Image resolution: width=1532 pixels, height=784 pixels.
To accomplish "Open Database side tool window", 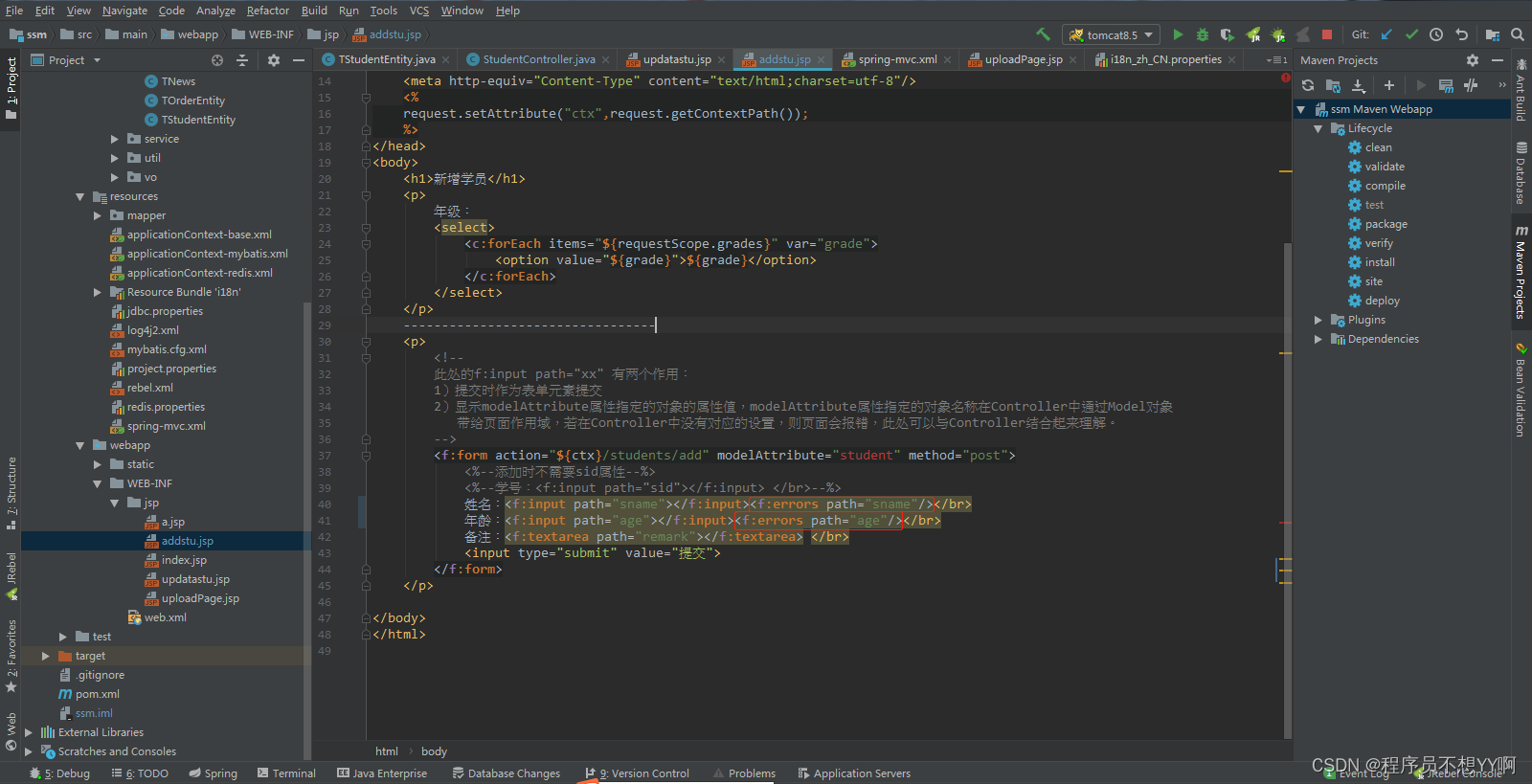I will click(x=1521, y=173).
